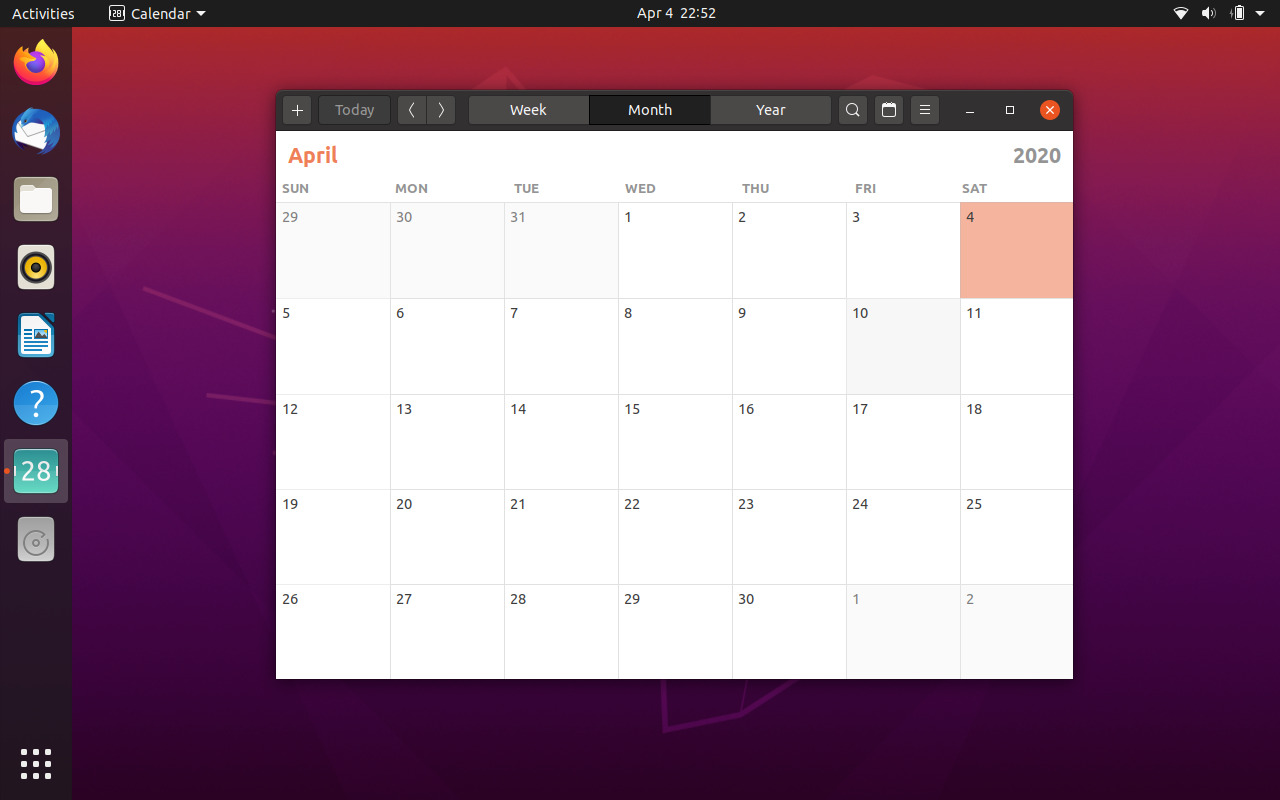Switch to the Year view
1280x800 pixels.
tap(770, 110)
